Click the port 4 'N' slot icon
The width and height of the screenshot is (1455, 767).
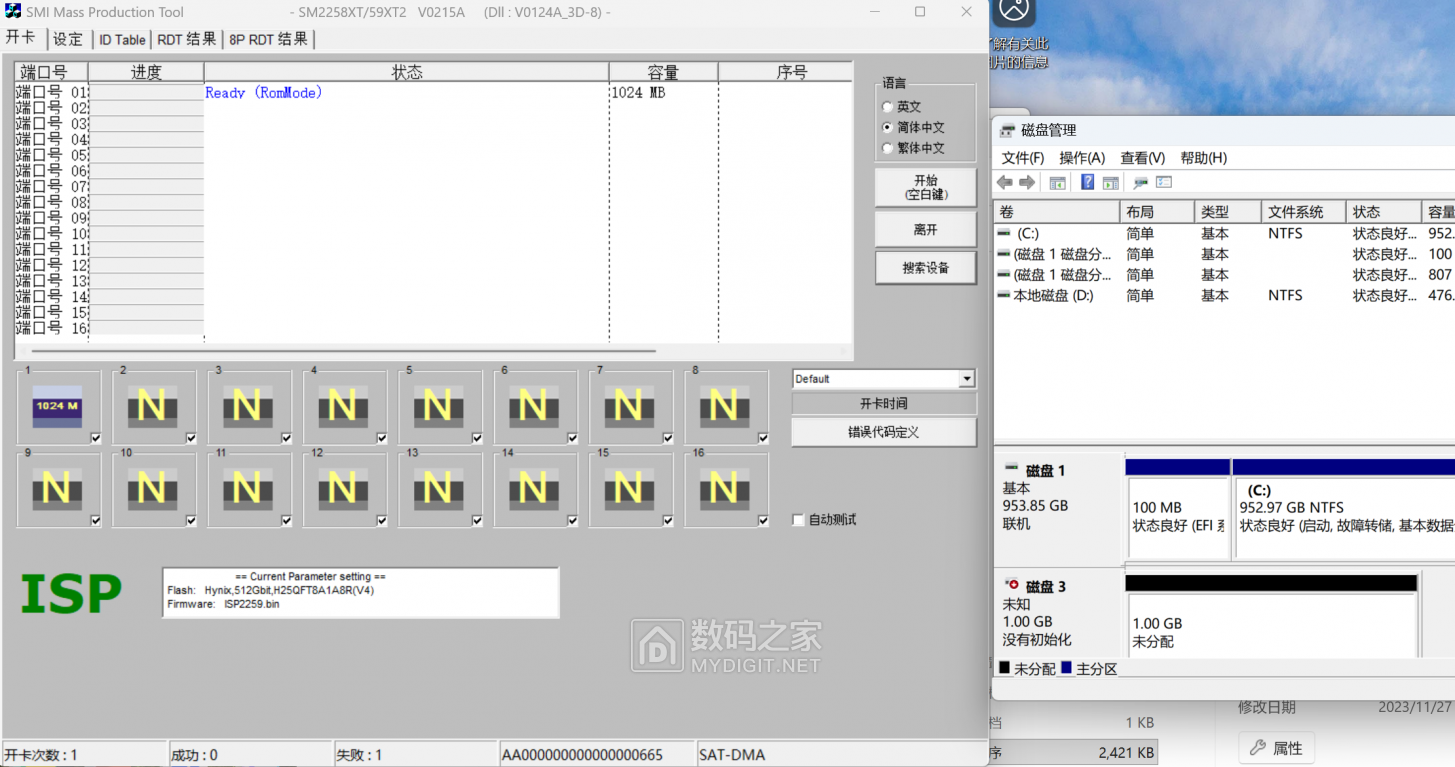pyautogui.click(x=342, y=407)
